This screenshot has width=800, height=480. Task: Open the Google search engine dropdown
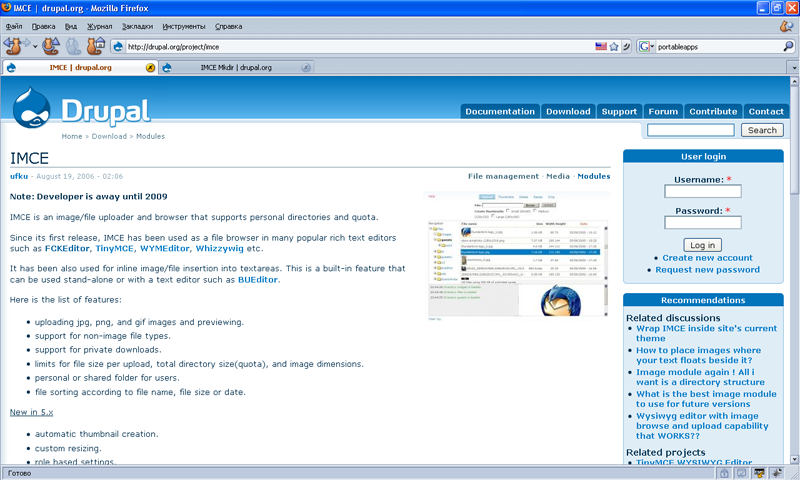pyautogui.click(x=646, y=46)
